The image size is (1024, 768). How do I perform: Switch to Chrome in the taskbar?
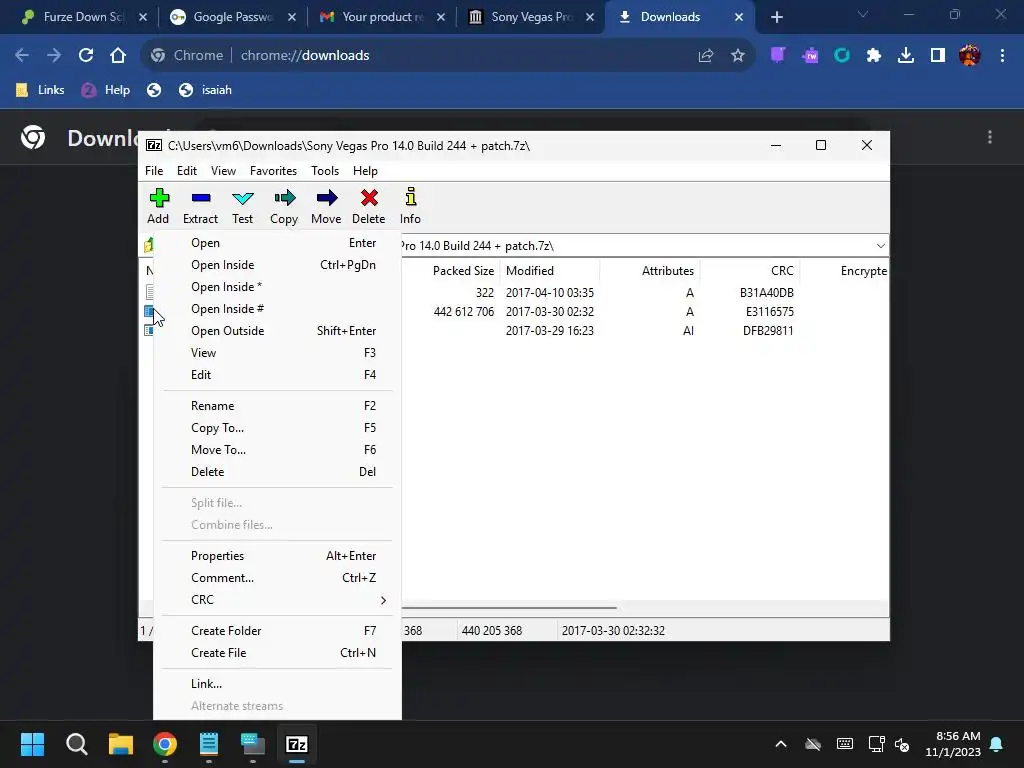[165, 744]
